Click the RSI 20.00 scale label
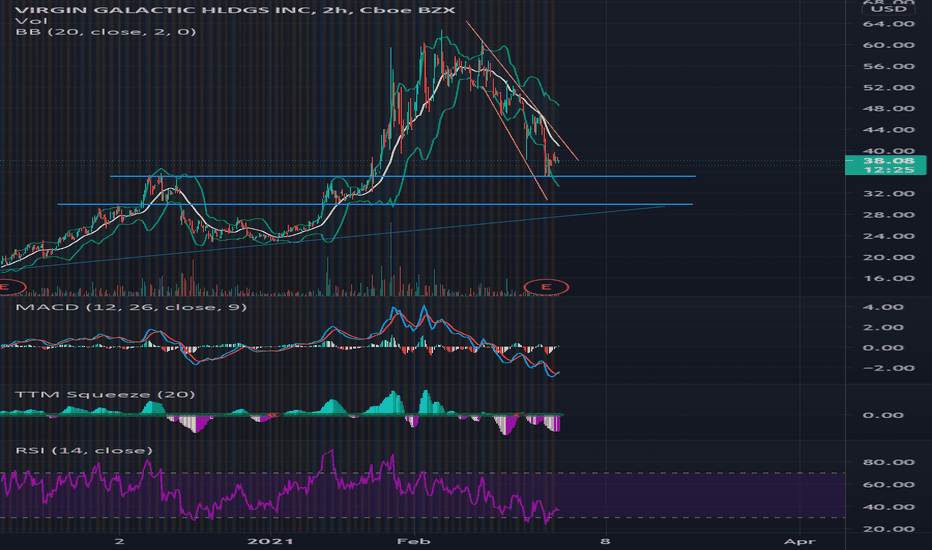Viewport: 932px width, 550px height. point(889,529)
